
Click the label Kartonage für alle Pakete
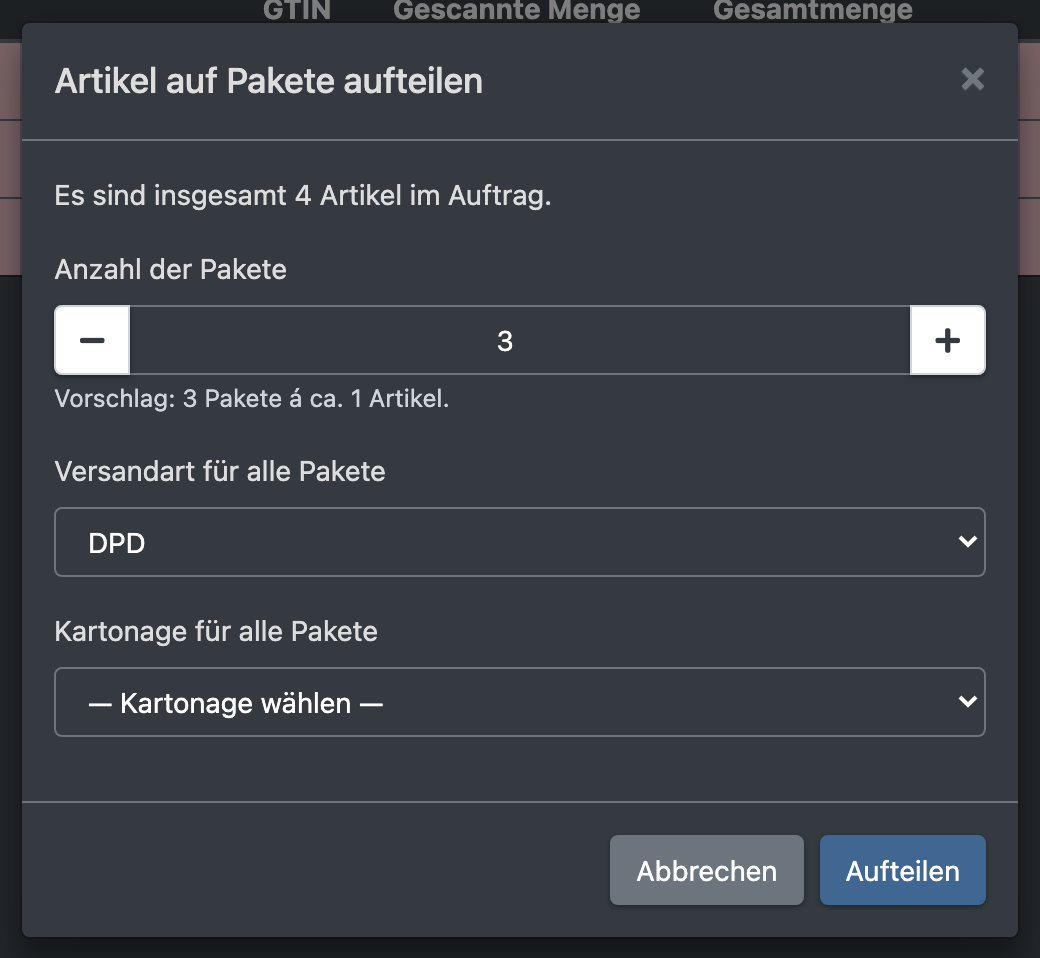point(216,632)
